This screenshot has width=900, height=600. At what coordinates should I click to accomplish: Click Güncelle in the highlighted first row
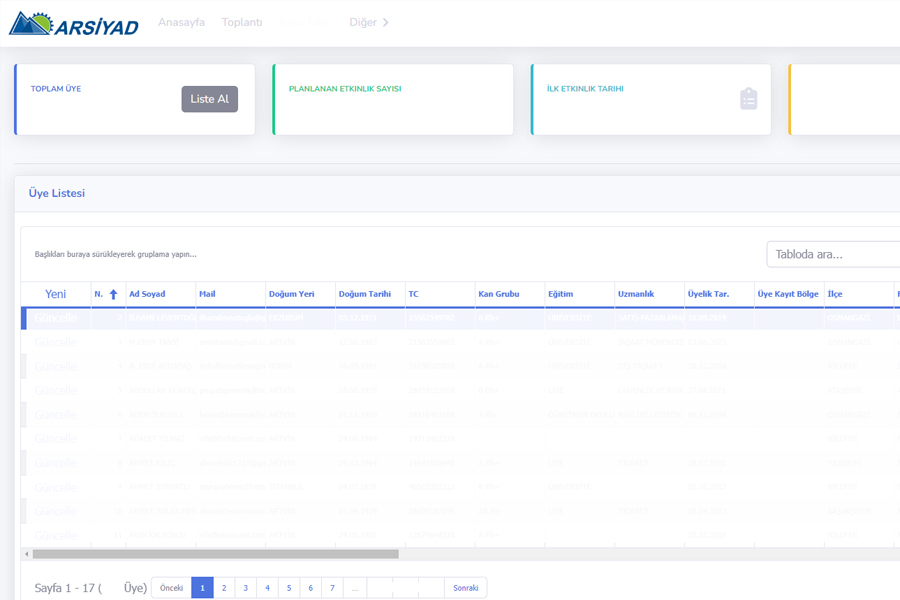click(55, 319)
